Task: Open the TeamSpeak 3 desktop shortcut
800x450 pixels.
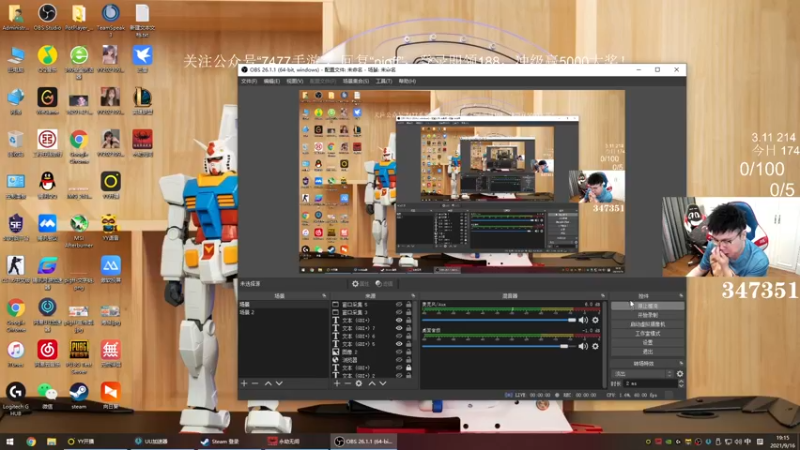Action: [111, 19]
